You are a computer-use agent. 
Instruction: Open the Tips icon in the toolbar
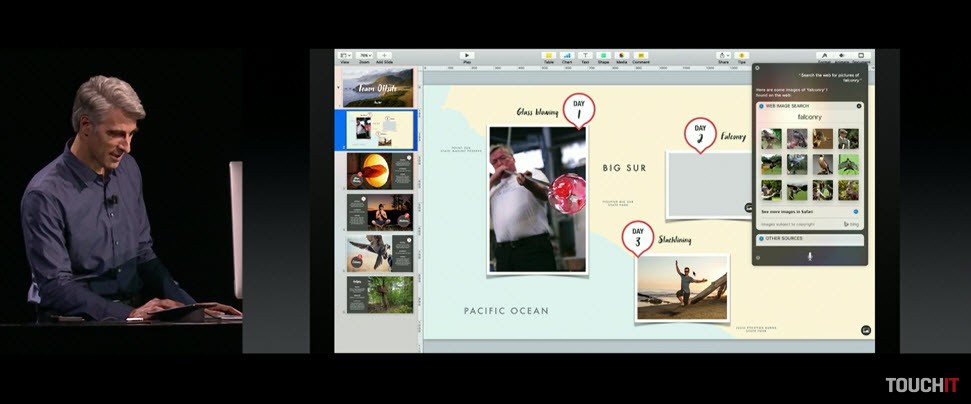point(741,56)
